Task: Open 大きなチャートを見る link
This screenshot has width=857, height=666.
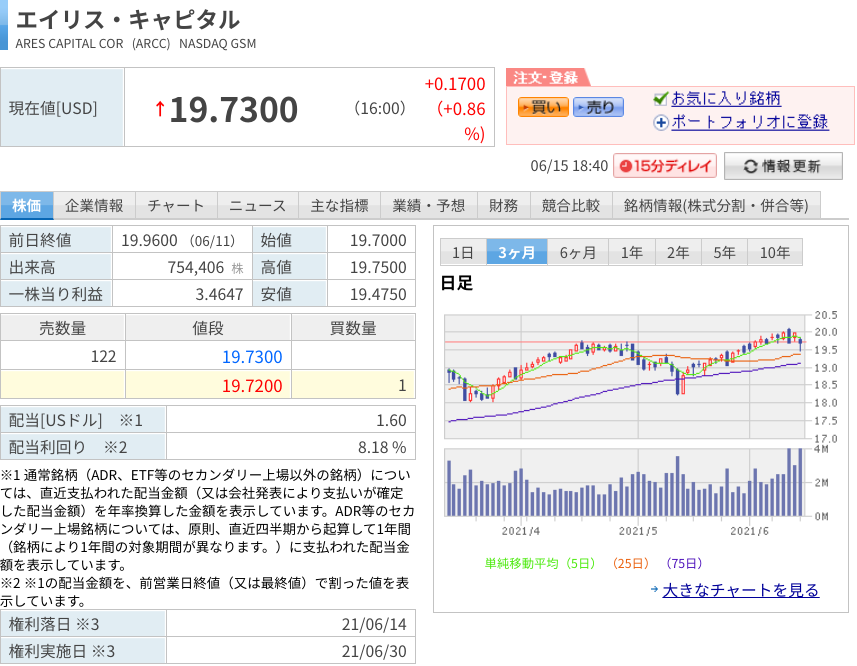Action: 741,590
